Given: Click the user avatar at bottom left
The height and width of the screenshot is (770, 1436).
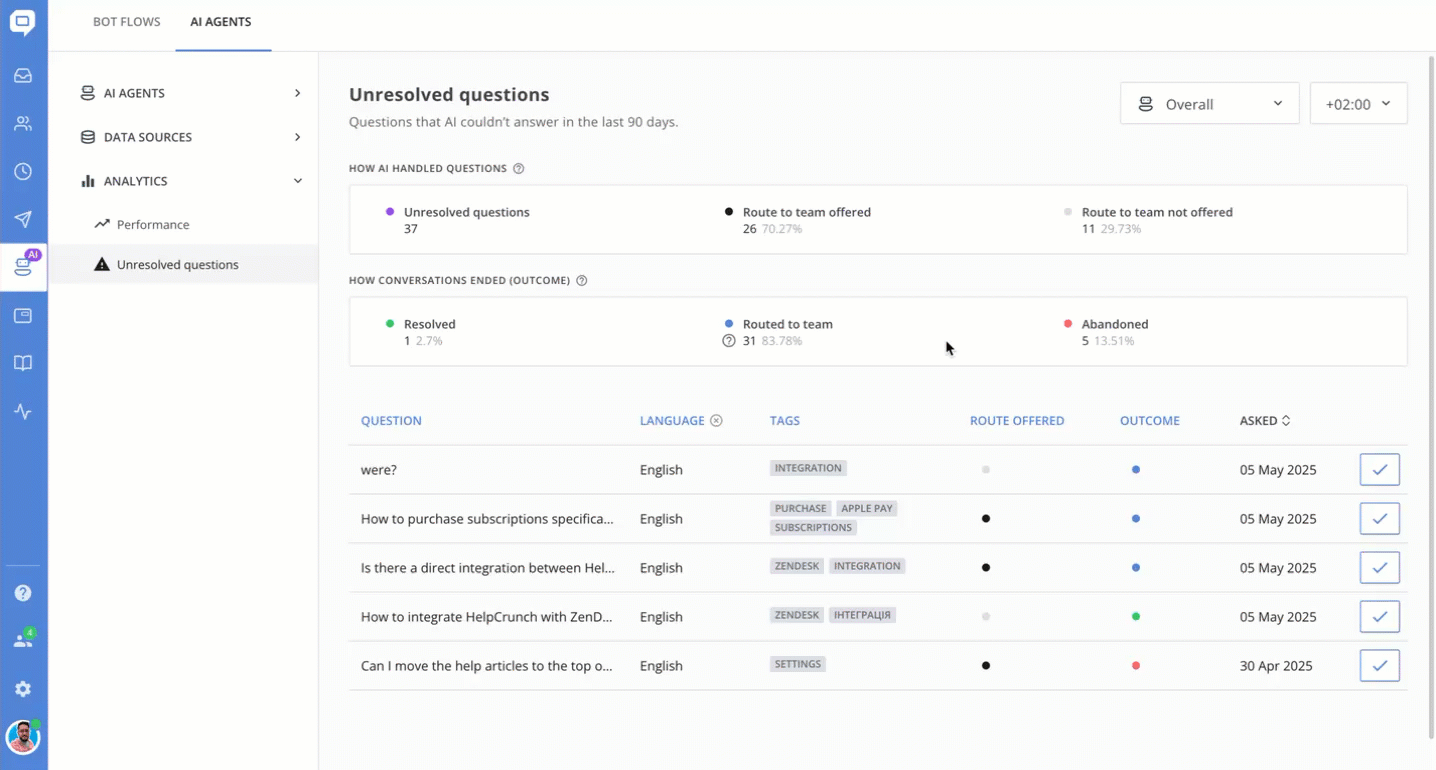Looking at the screenshot, I should 22,738.
